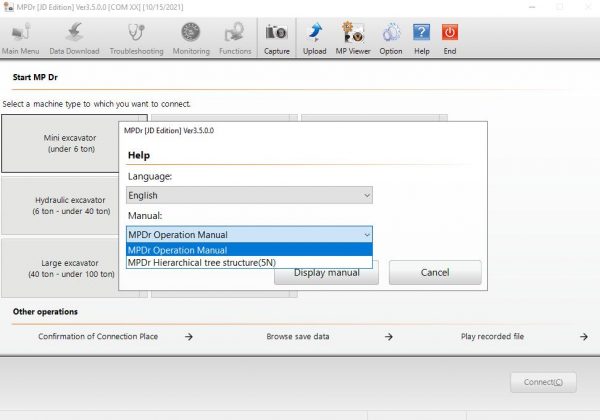The image size is (600, 420).
Task: Click the Connect(C) button
Action: tap(543, 382)
